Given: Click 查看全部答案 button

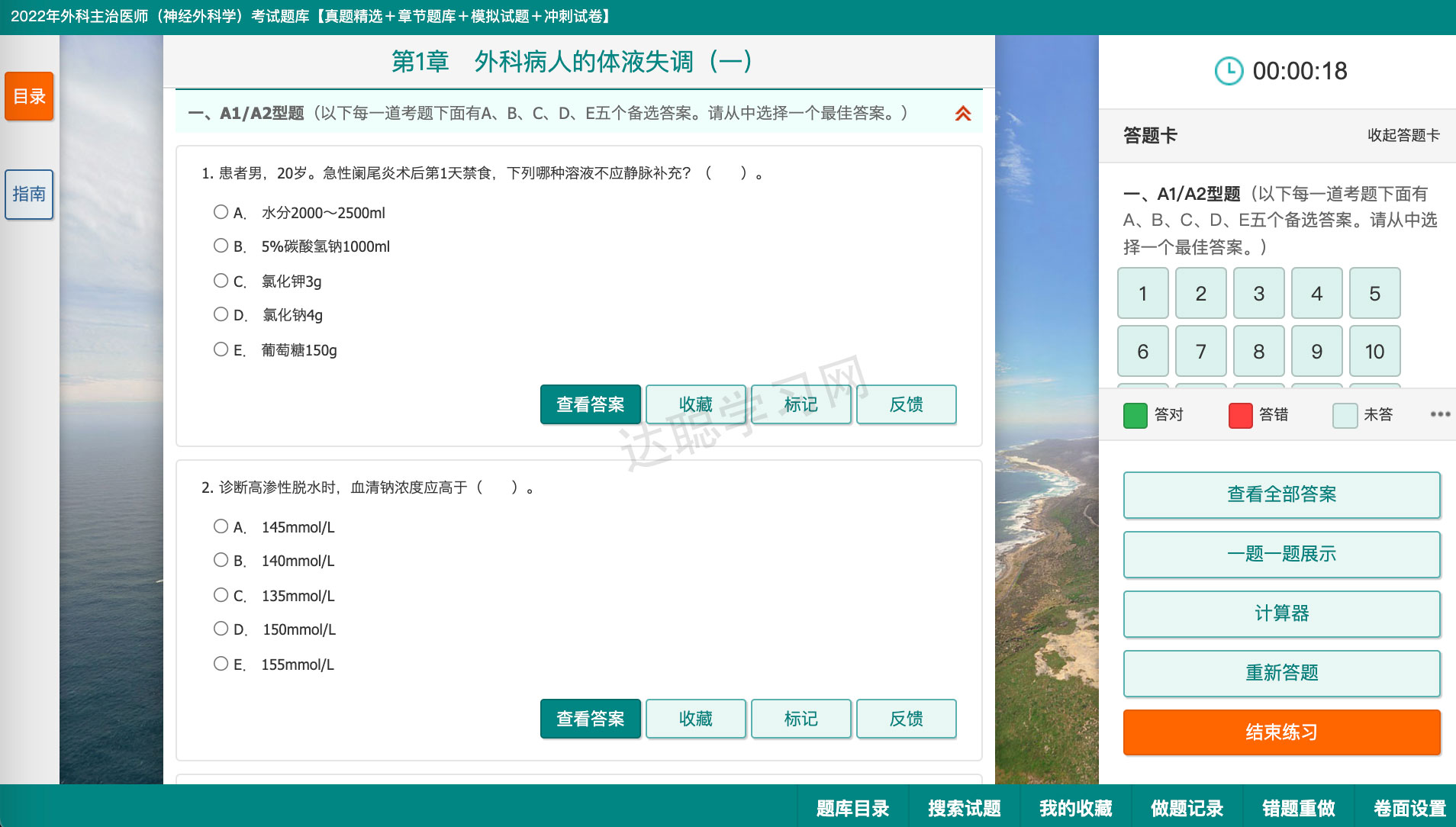Looking at the screenshot, I should 1282,494.
